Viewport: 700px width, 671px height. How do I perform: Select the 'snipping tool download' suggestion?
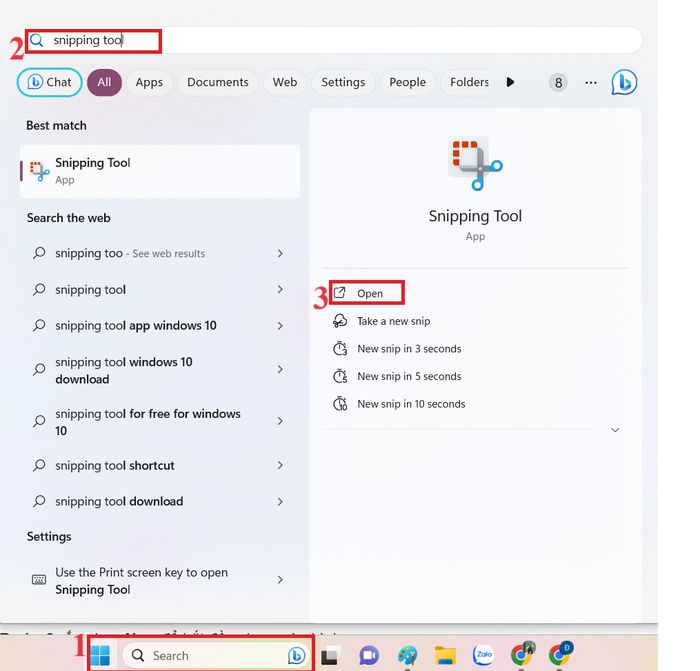click(119, 502)
